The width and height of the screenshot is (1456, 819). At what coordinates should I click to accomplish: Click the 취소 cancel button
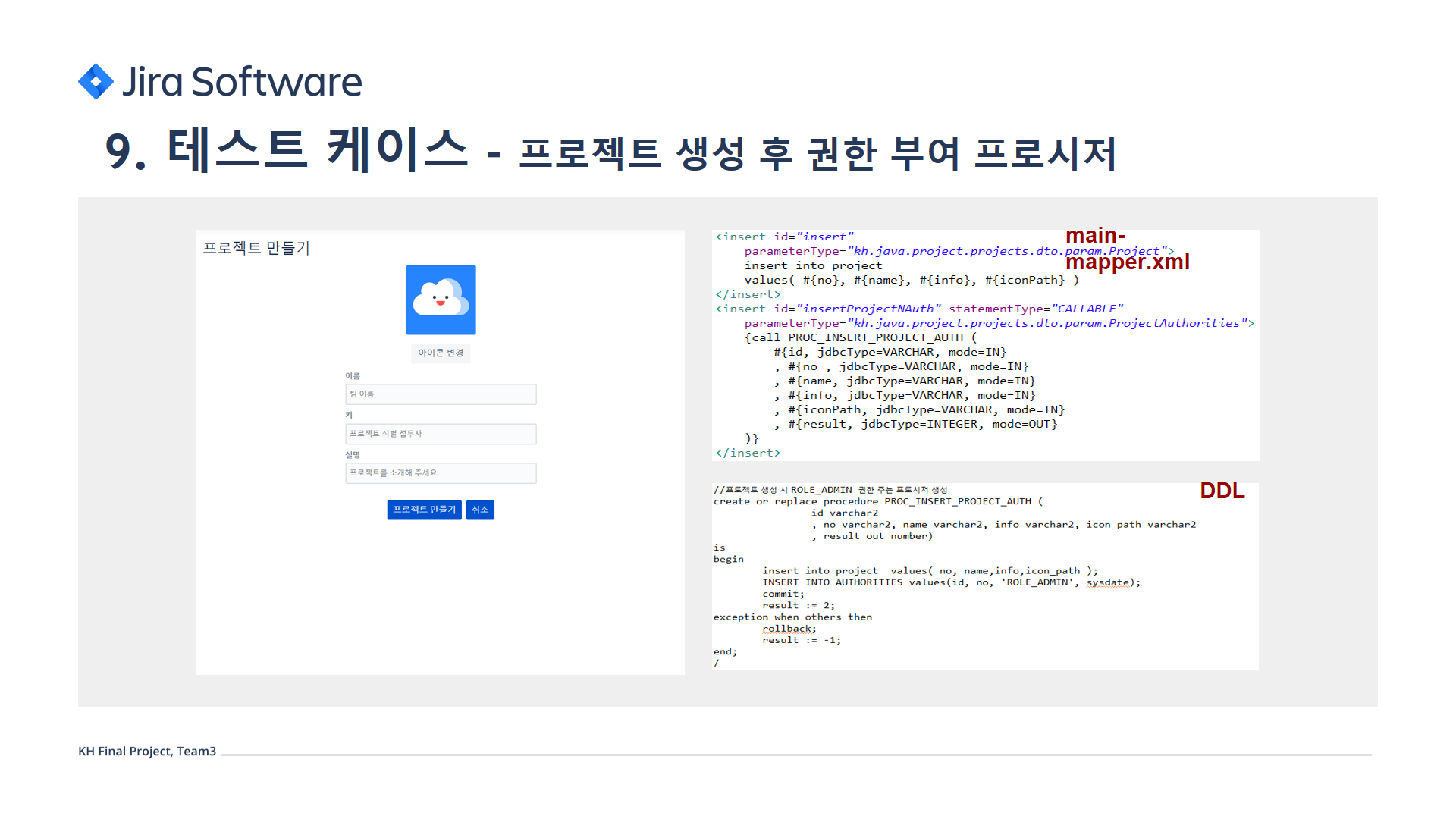click(x=480, y=510)
